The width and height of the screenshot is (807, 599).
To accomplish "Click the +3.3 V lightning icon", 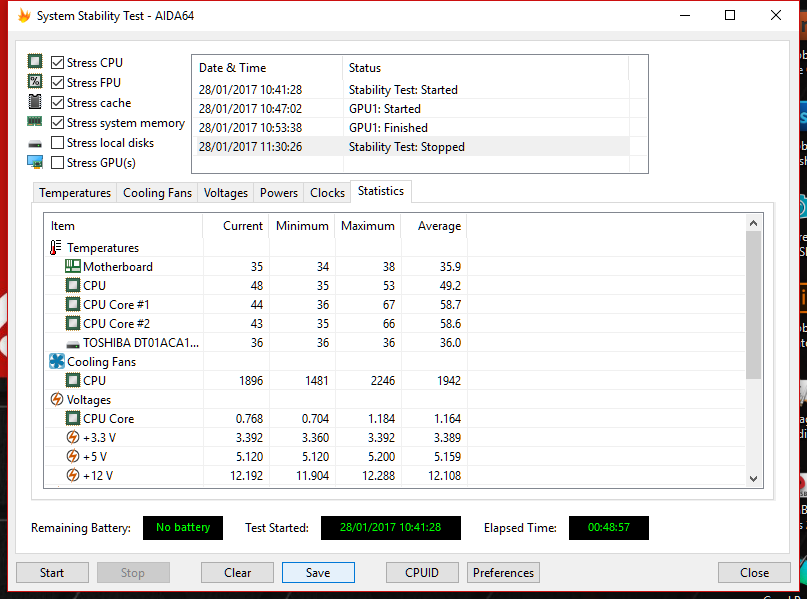I will 73,437.
